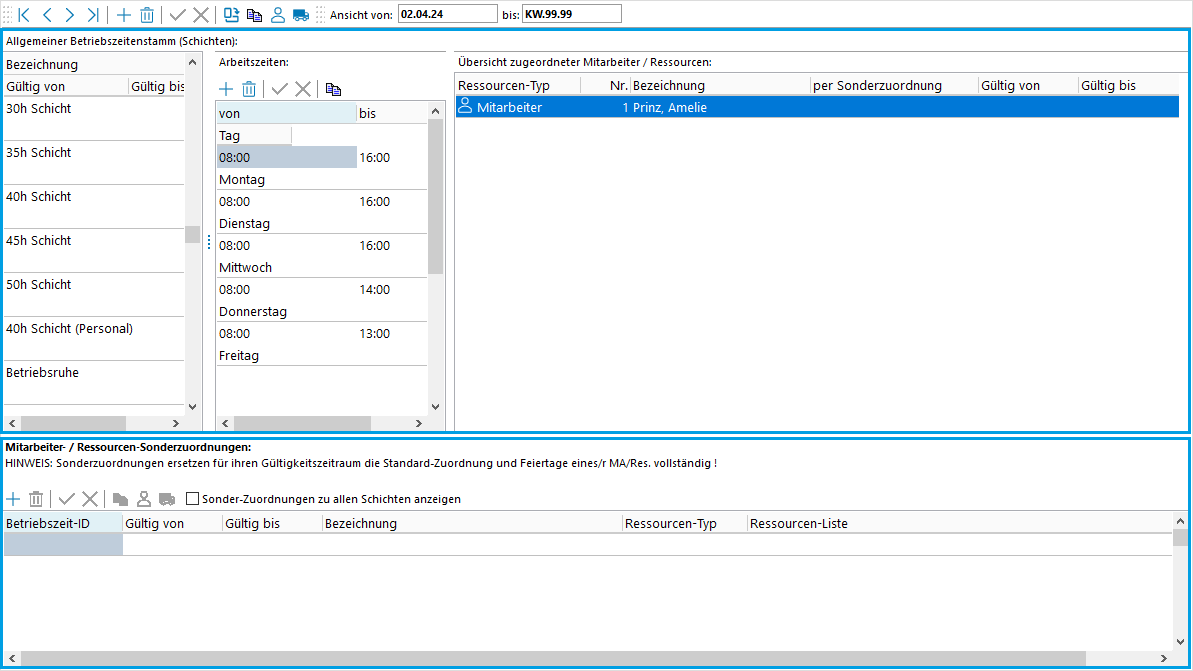Viewport: 1193px width, 671px height.
Task: Select the Prinz, Amelie employee row
Action: 669,107
